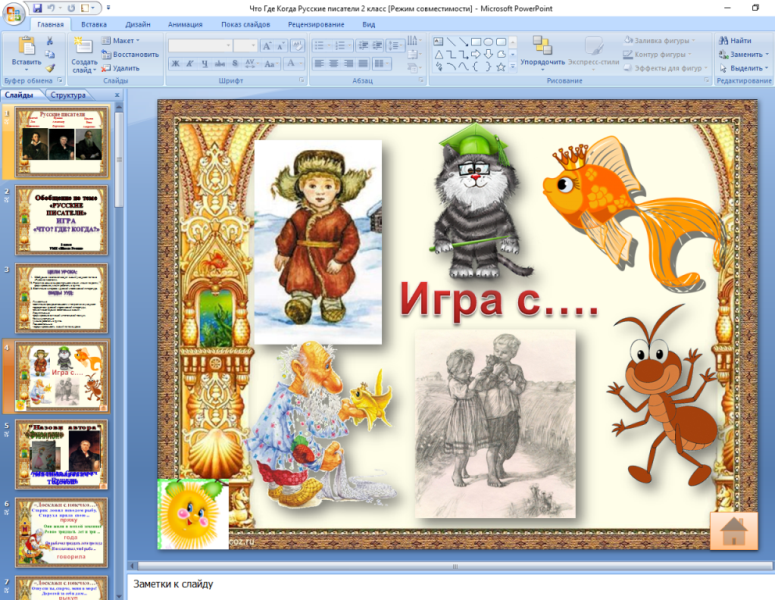Switch to the Структура outline tab
The image size is (775, 600).
point(68,95)
